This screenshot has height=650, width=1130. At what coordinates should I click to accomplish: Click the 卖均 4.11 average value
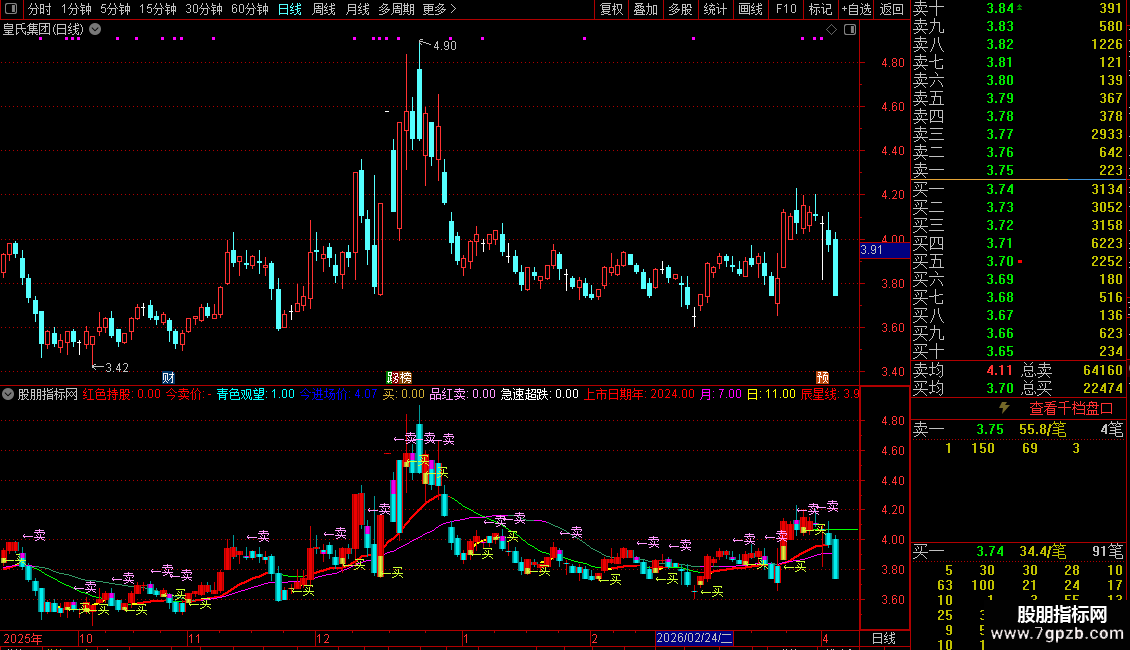click(1000, 370)
